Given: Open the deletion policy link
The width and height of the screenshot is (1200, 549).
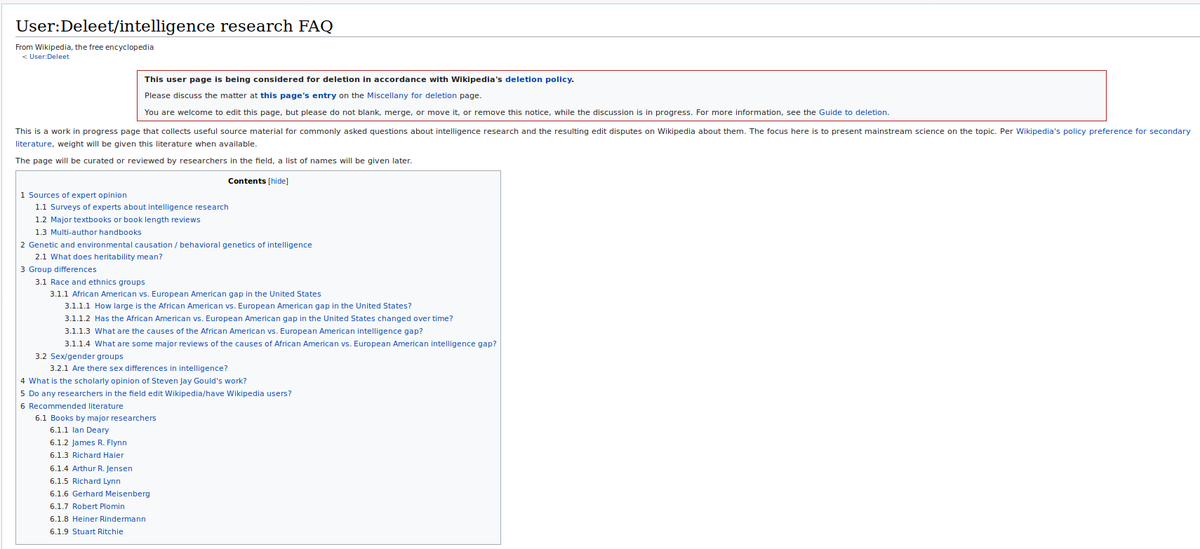Looking at the screenshot, I should (x=539, y=79).
